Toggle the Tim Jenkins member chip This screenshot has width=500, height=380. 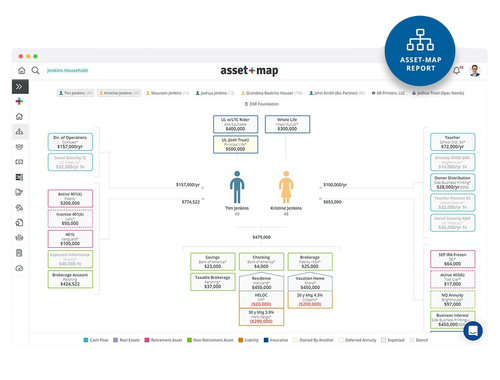(x=75, y=93)
